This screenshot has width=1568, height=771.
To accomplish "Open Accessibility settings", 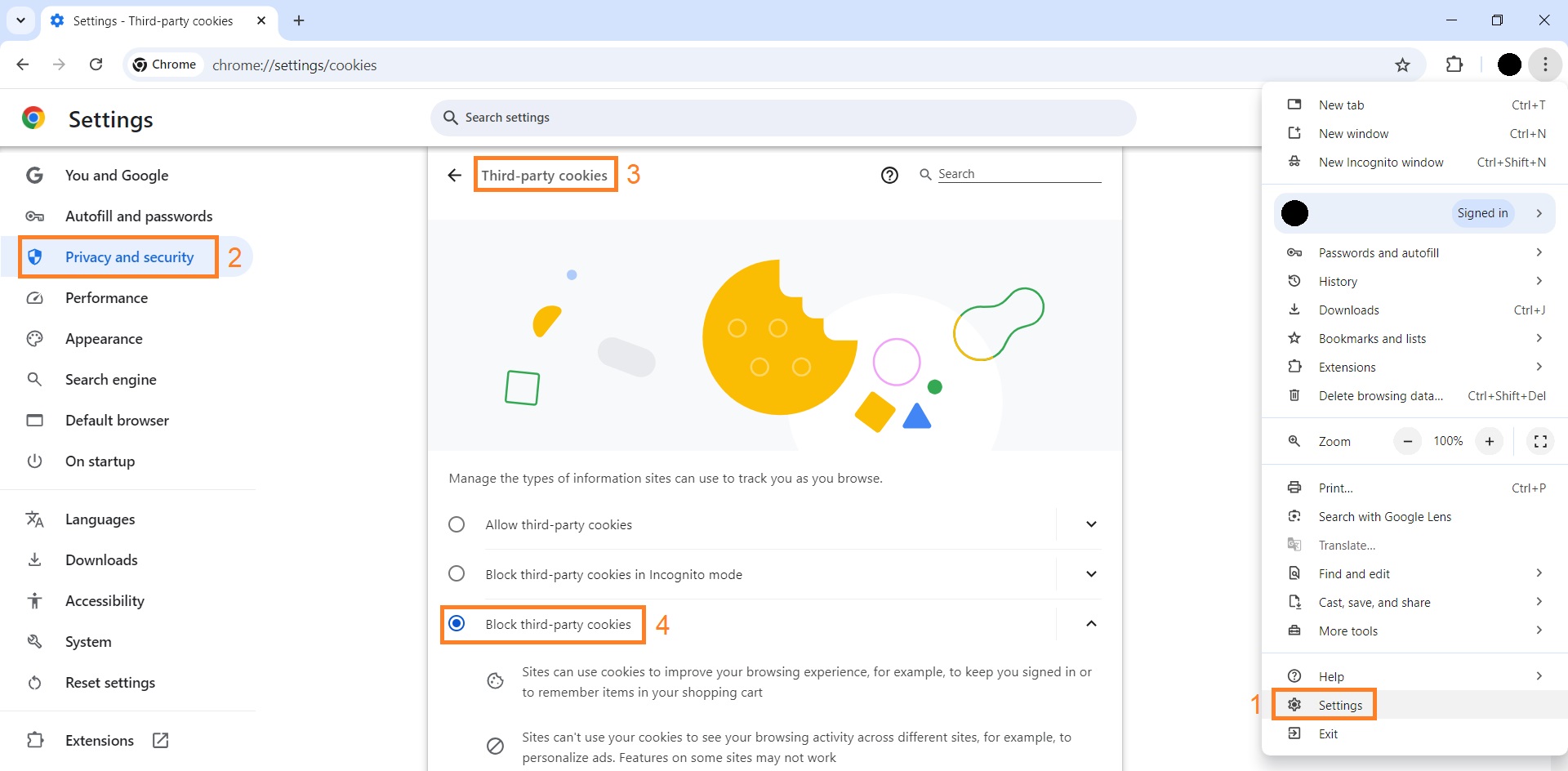I will click(105, 600).
